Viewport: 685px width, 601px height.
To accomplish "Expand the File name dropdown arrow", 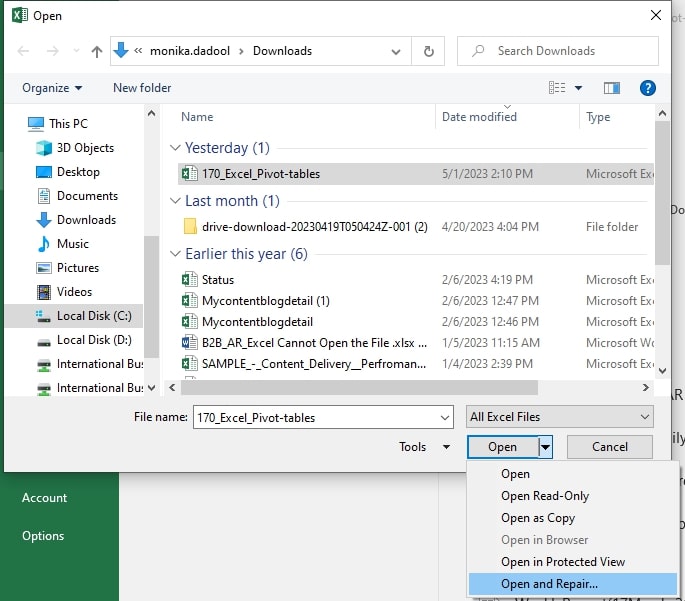I will 445,418.
